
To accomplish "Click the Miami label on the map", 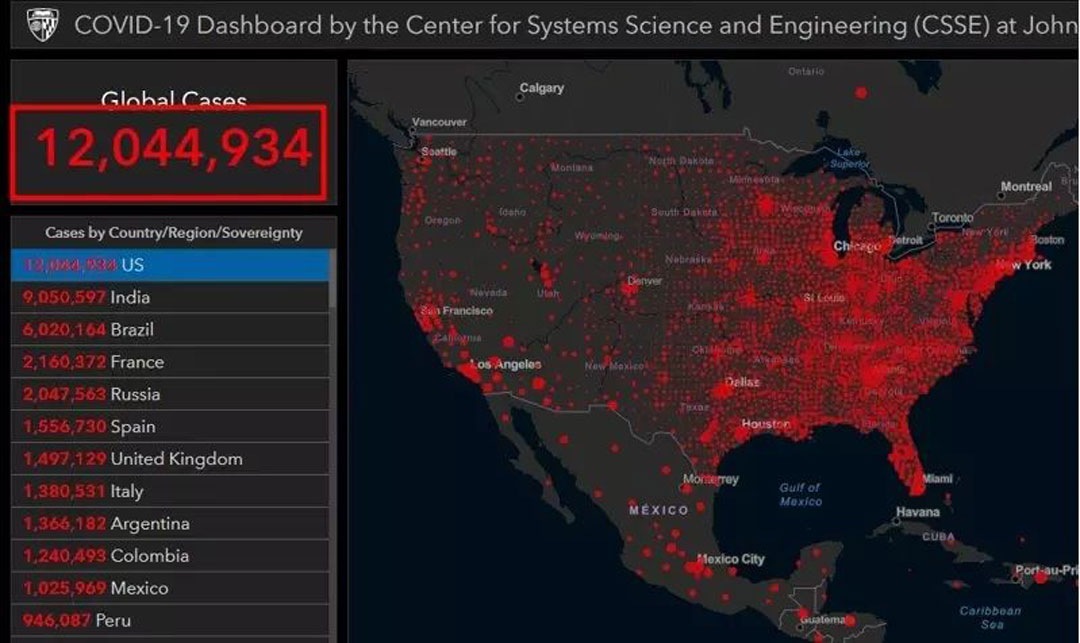I will 937,478.
